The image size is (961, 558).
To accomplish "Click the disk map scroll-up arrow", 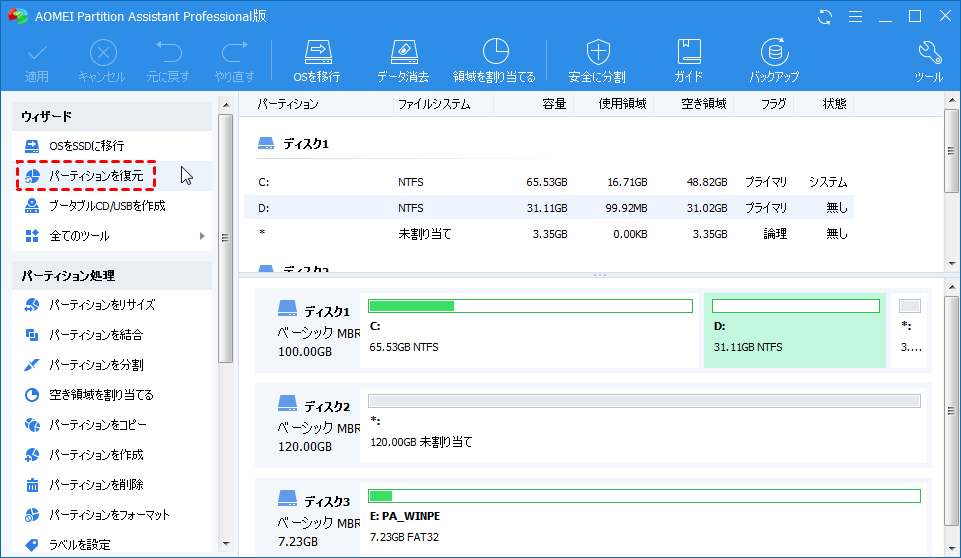I will click(x=952, y=287).
